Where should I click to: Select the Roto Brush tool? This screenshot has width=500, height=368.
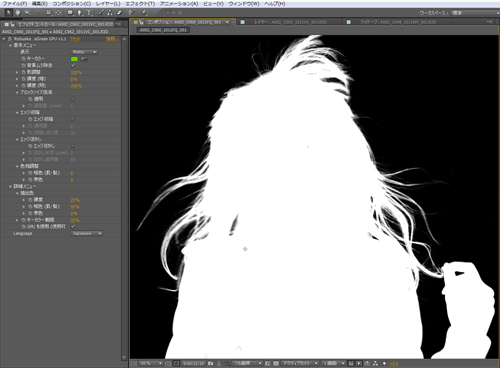point(132,13)
